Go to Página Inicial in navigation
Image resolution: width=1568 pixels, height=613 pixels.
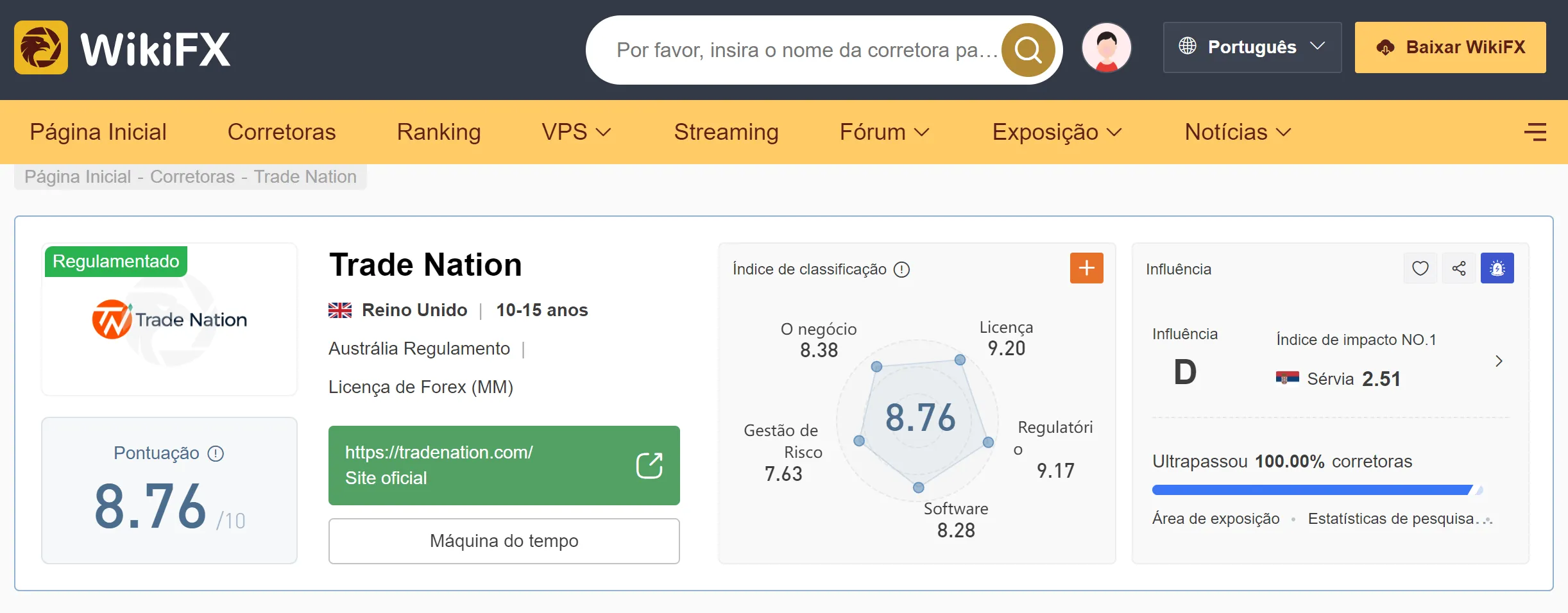98,132
